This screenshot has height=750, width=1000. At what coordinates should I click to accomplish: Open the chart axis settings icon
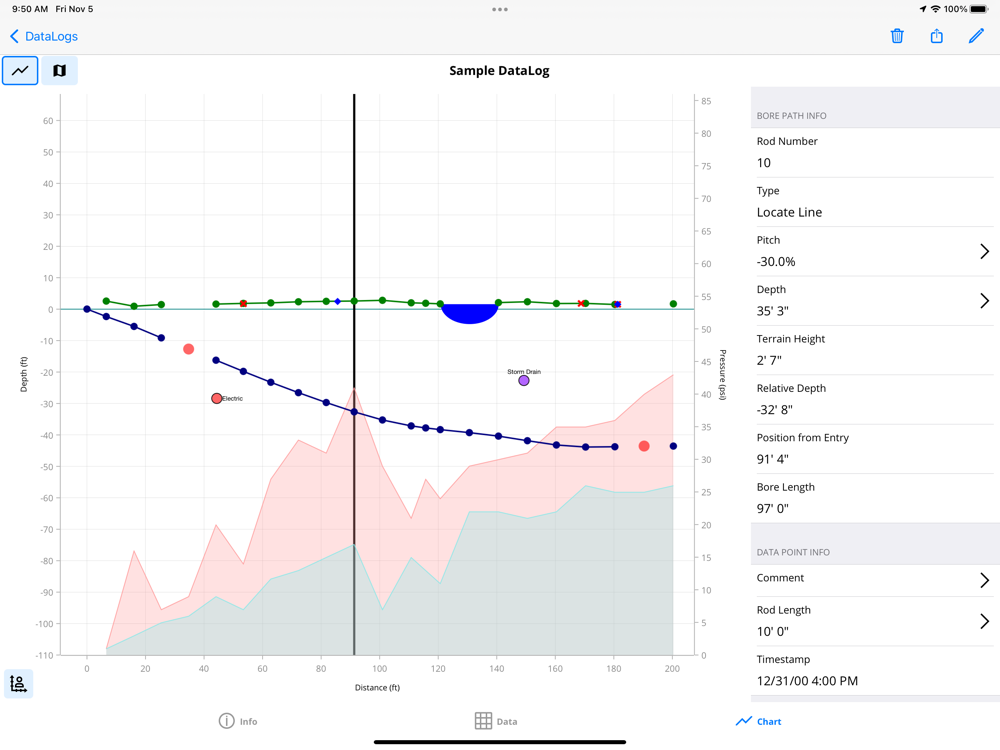[19, 683]
